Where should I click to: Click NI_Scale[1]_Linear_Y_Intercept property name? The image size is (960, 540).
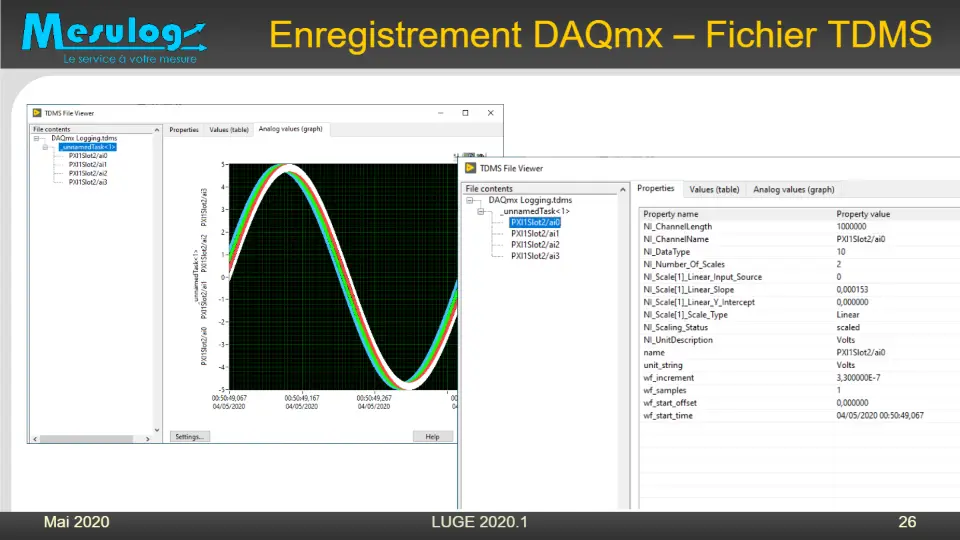(x=699, y=302)
